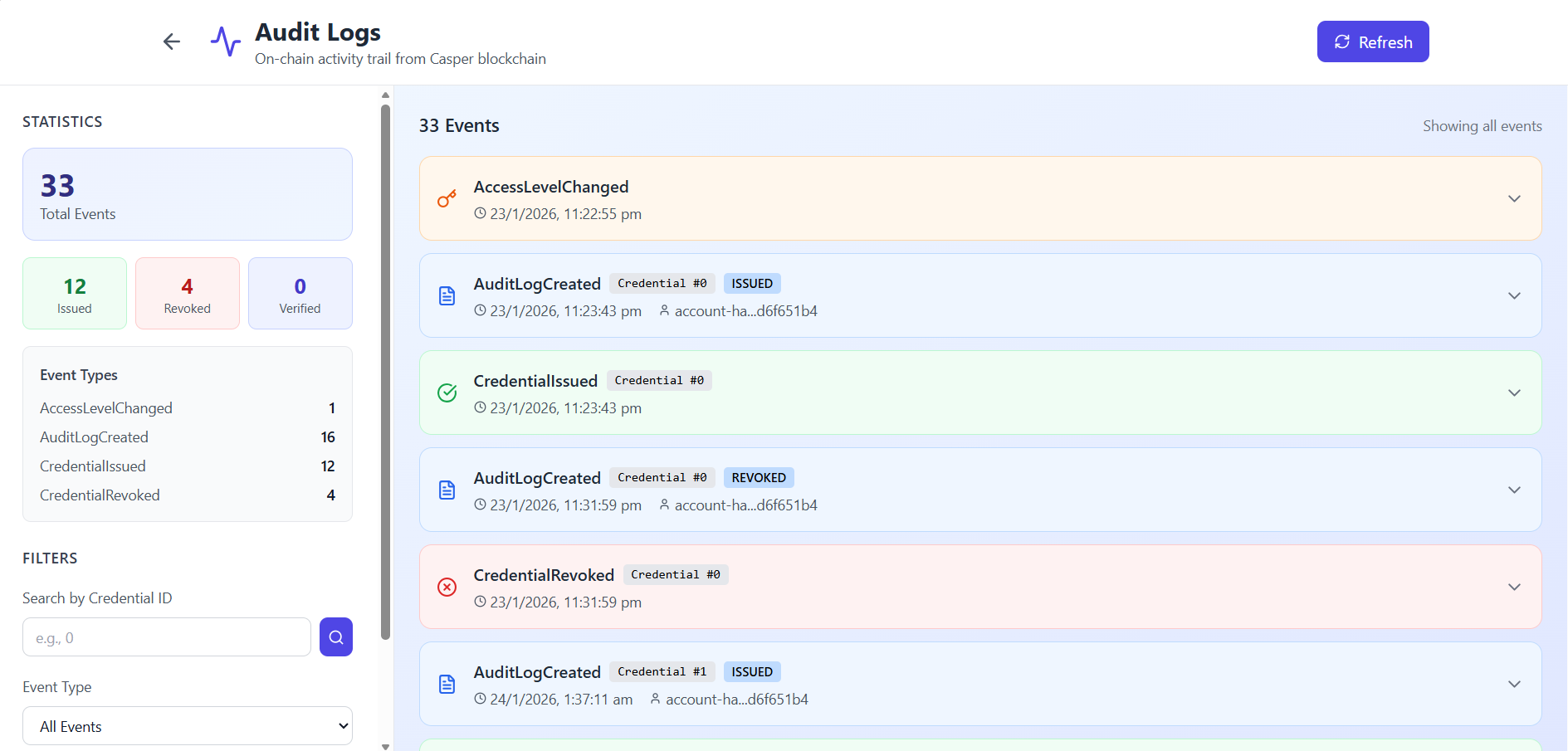The image size is (1568, 751).
Task: Click clock icon on 24/1/2026 1:37:11 am timestamp
Action: [x=480, y=699]
